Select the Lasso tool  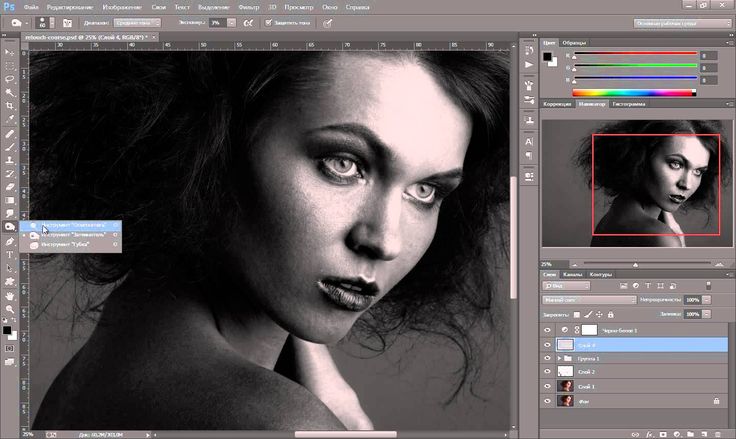(10, 76)
